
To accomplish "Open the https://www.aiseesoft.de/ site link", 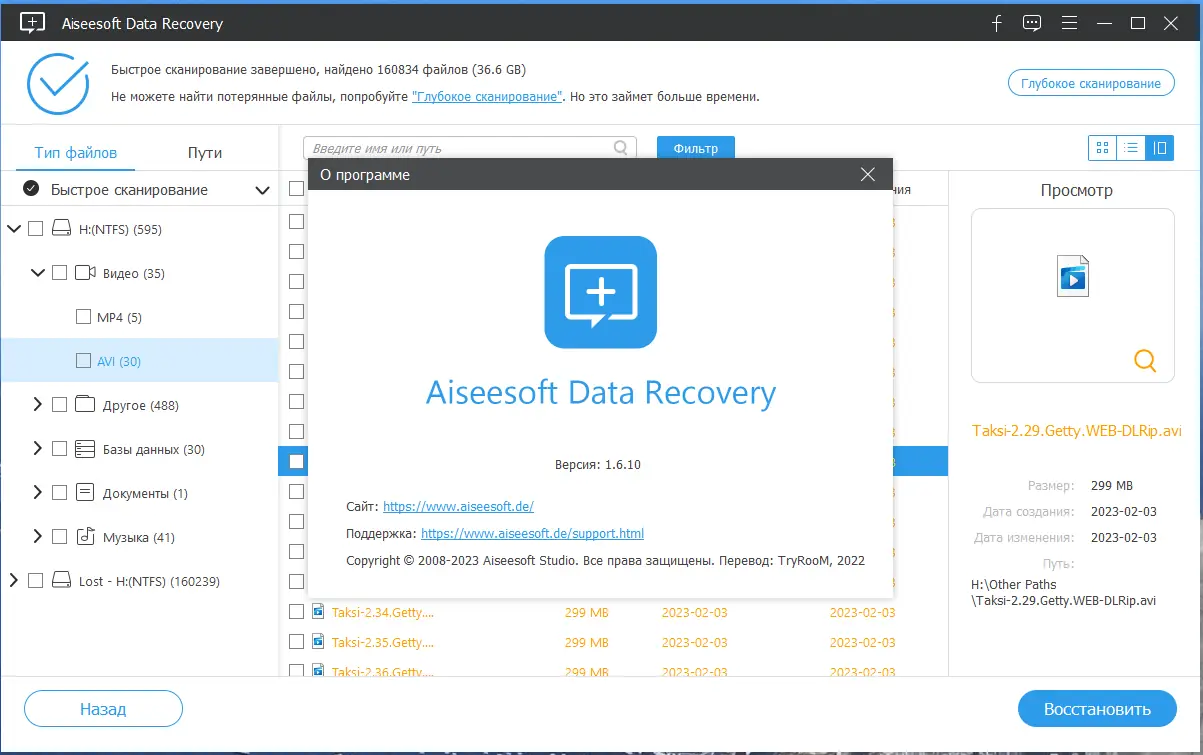I will [x=459, y=507].
